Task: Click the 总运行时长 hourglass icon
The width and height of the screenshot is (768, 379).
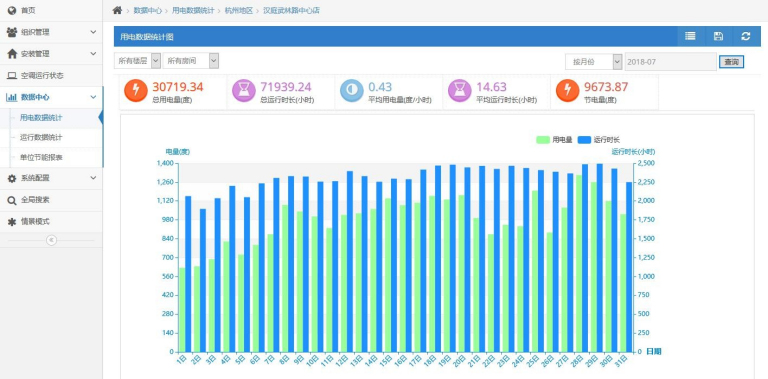Action: pos(243,91)
